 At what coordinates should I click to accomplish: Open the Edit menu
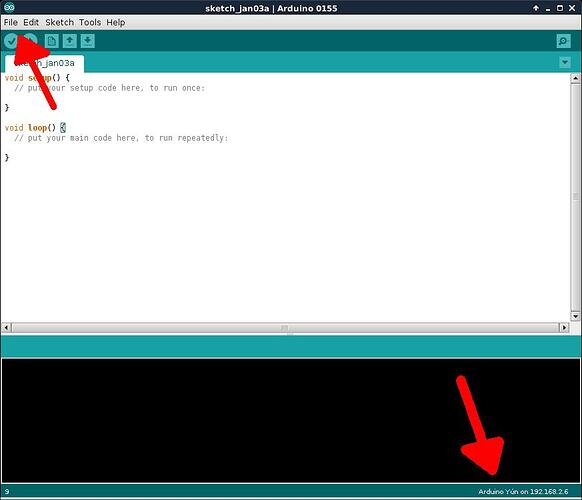tap(31, 23)
